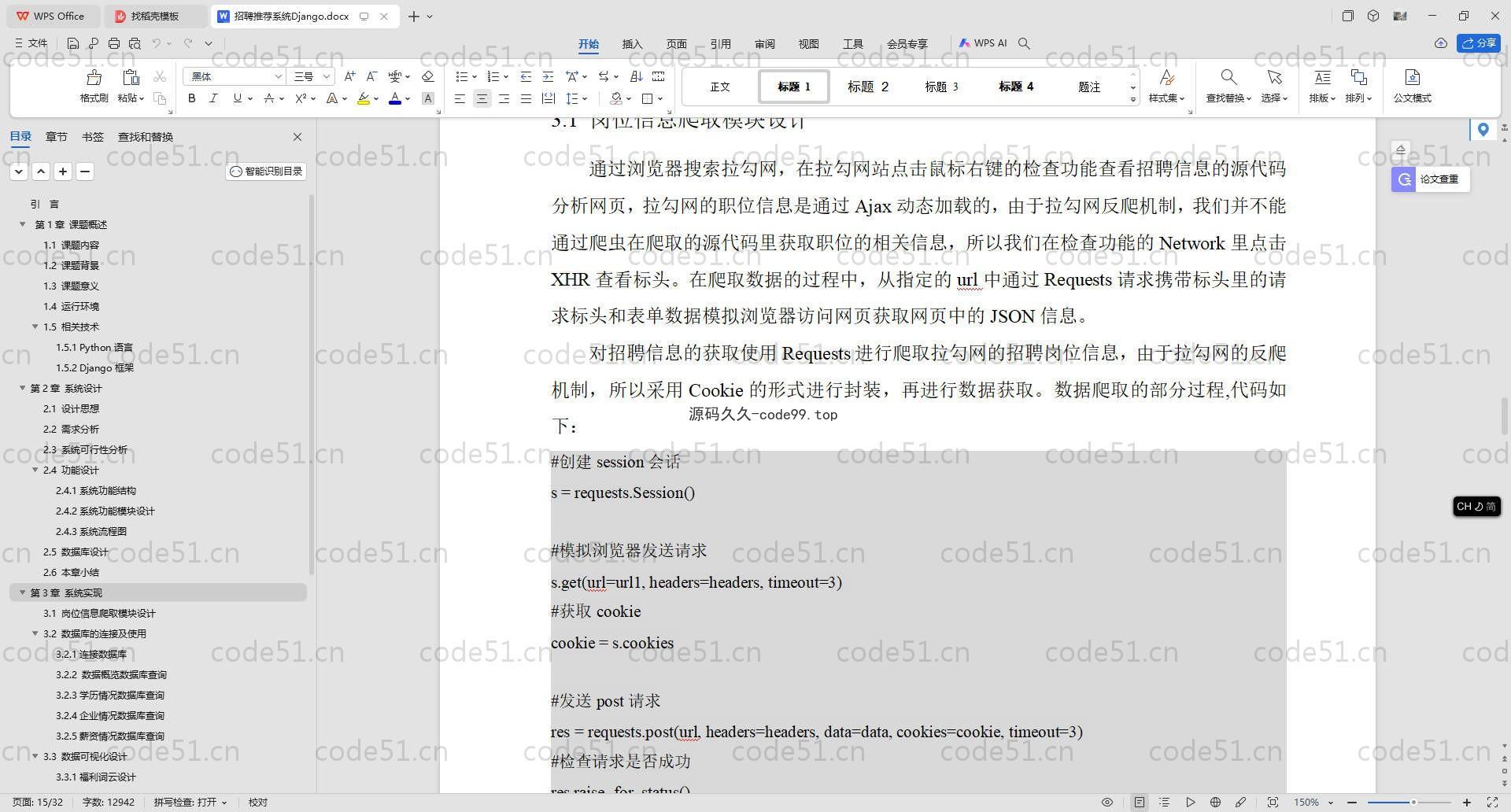Click the Decrease Font Size icon

(x=372, y=76)
